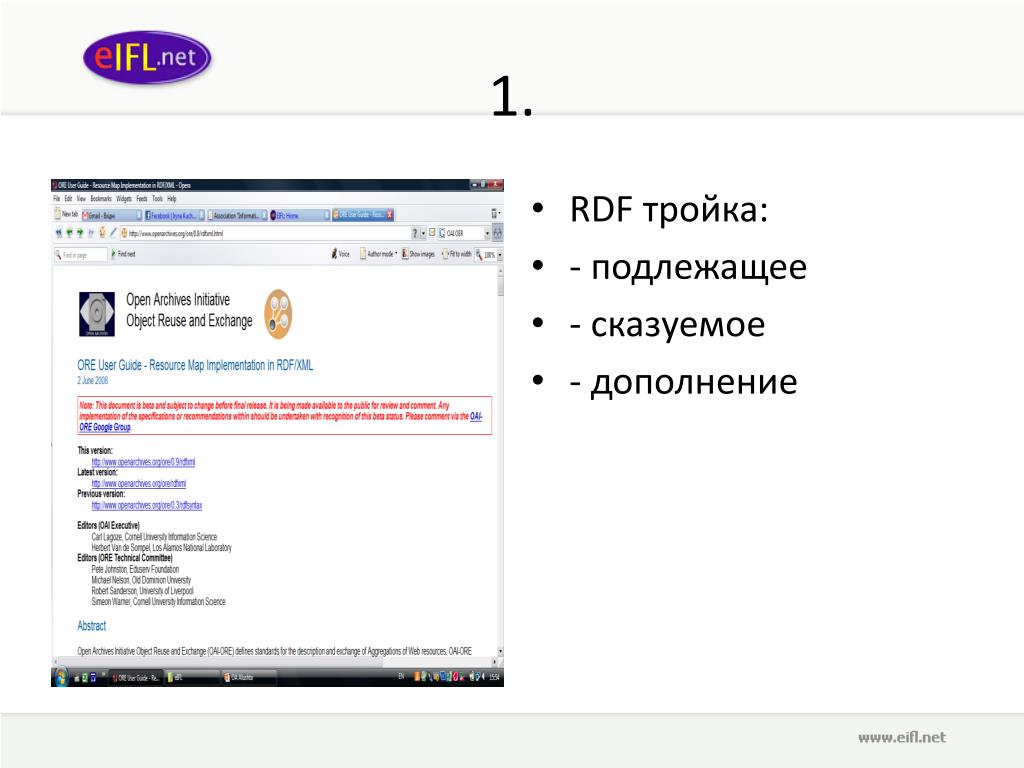Click the New tab button
Screen dimensions: 1024x768
pos(66,214)
